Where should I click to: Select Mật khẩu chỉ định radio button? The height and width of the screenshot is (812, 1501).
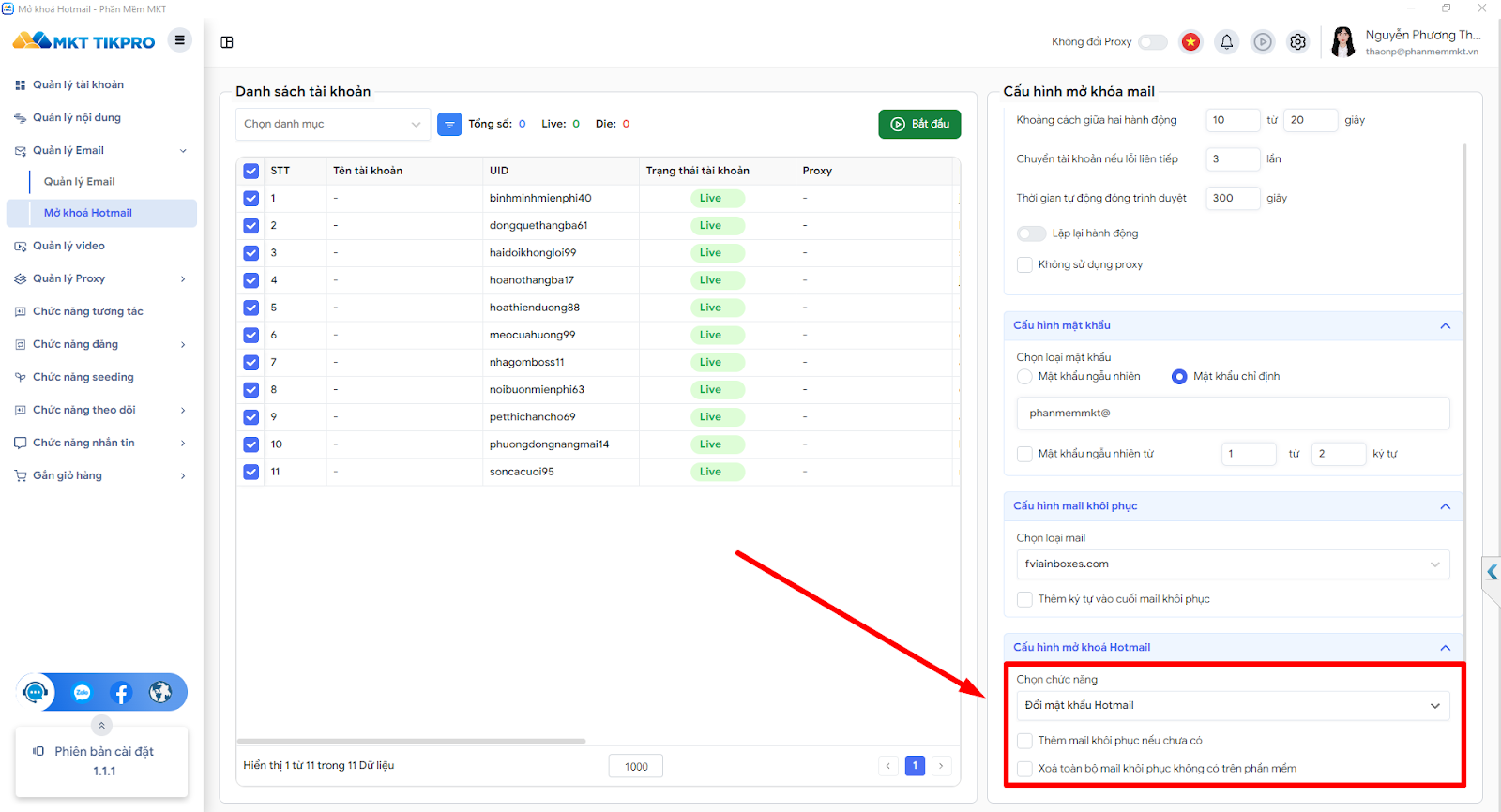tap(1179, 376)
